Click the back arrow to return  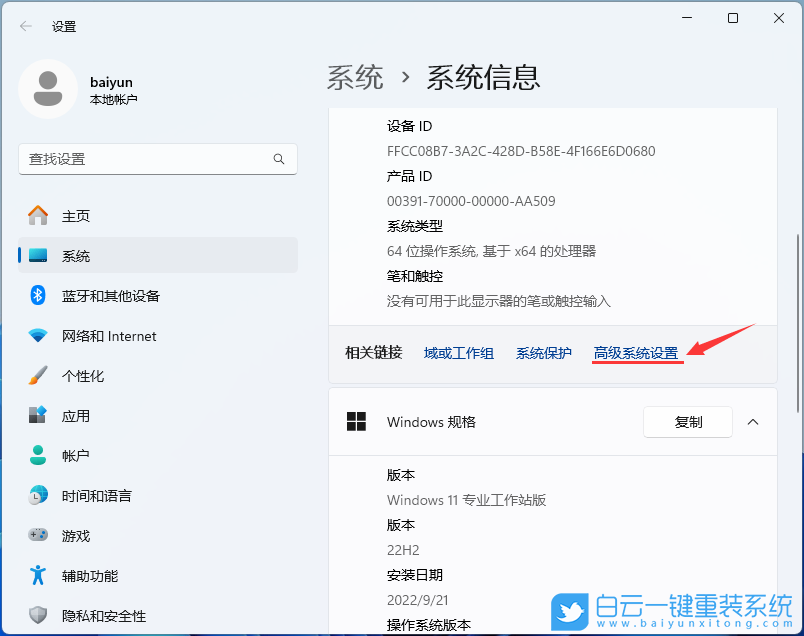23,26
